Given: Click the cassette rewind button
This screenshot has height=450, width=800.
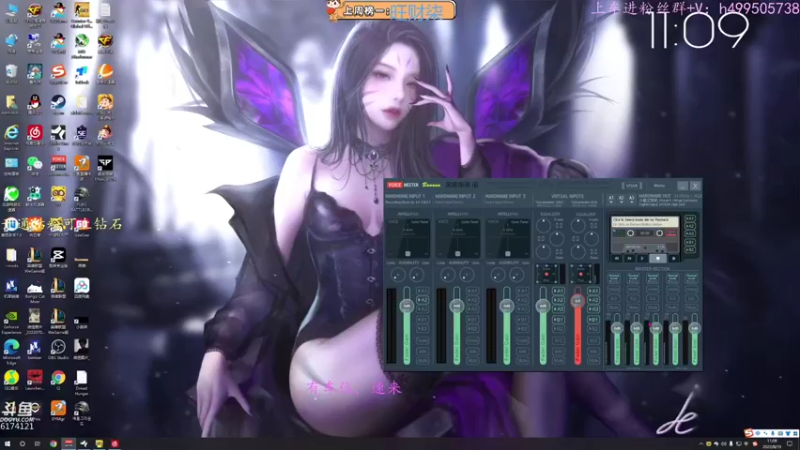Looking at the screenshot, I should [x=617, y=258].
